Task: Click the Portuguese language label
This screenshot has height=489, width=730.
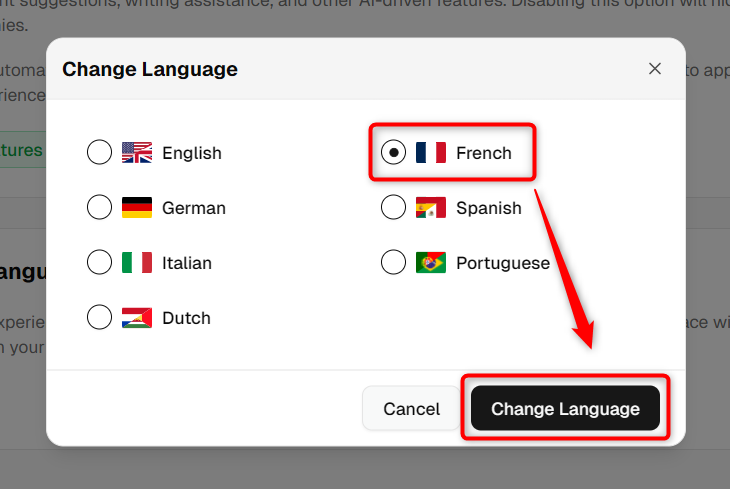Action: (503, 263)
